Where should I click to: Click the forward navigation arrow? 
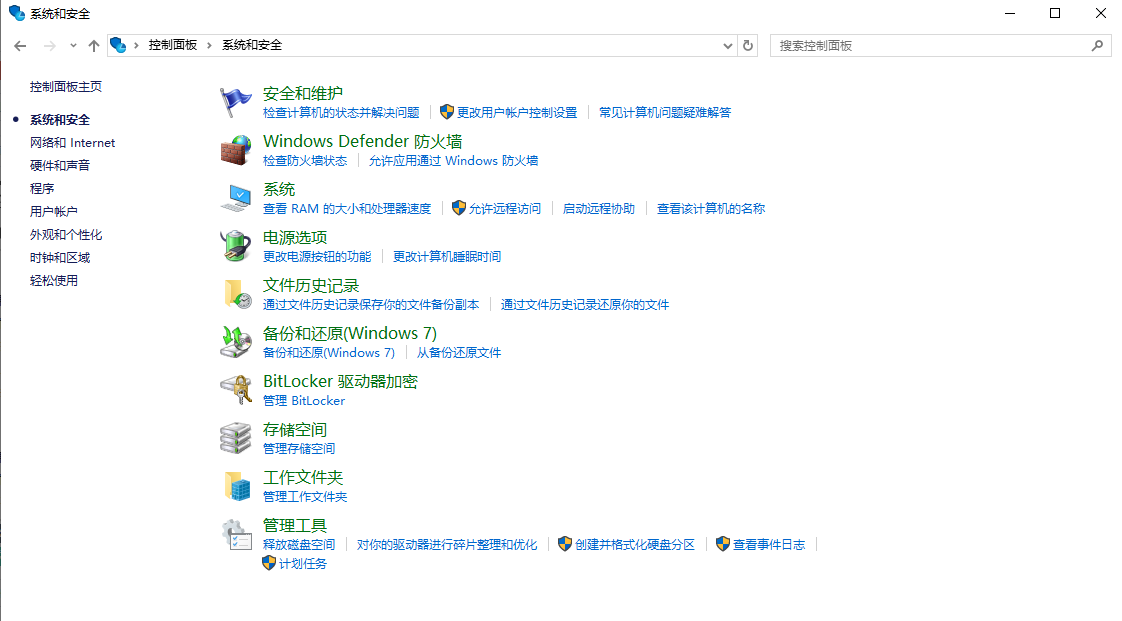49,46
